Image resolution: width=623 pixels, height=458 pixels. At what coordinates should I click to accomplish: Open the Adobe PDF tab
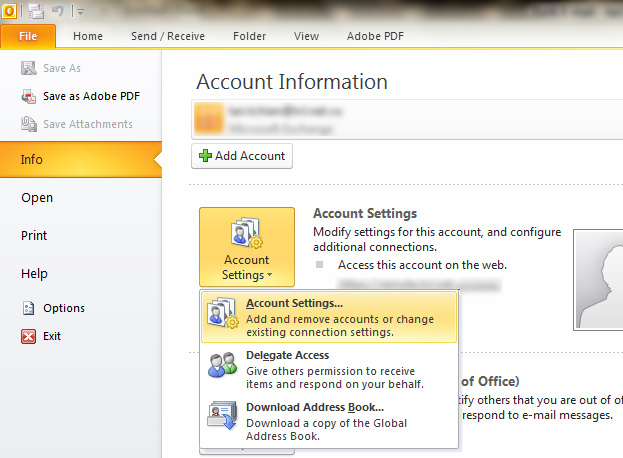[x=375, y=36]
